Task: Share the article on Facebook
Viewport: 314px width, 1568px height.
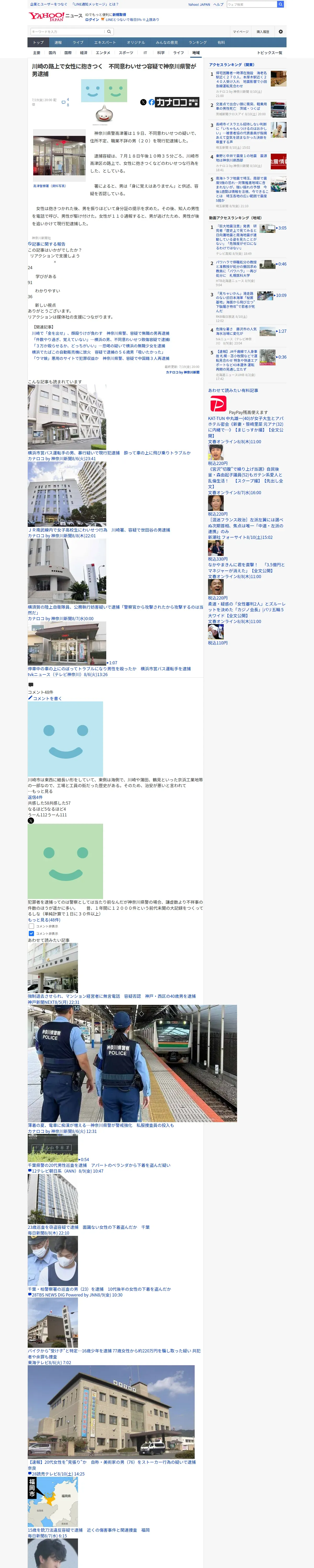Action: point(151,102)
